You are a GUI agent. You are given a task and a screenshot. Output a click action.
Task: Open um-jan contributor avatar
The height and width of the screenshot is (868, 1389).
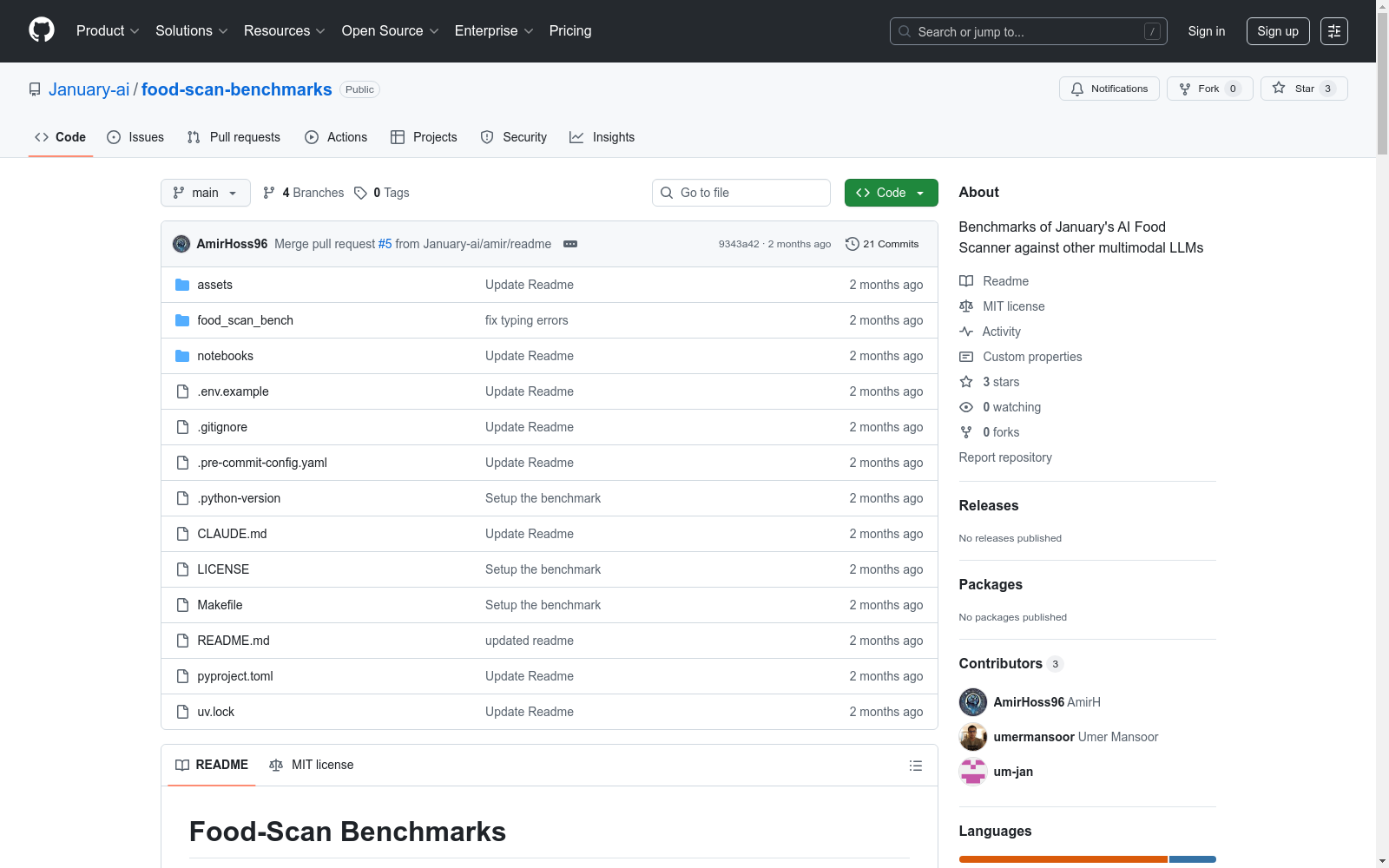tap(973, 772)
